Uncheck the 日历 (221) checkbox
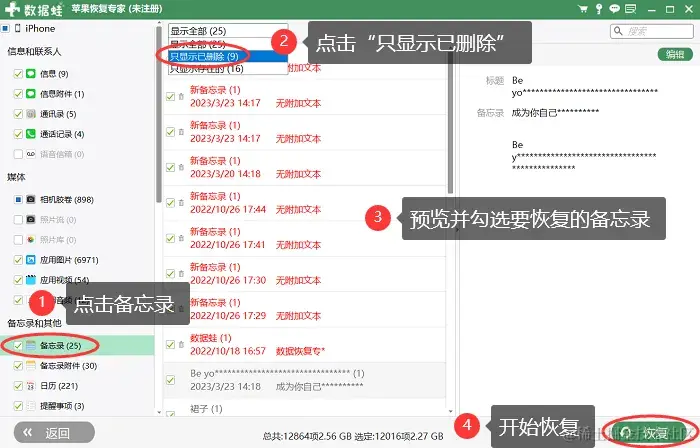Image resolution: width=700 pixels, height=448 pixels. (x=18, y=386)
